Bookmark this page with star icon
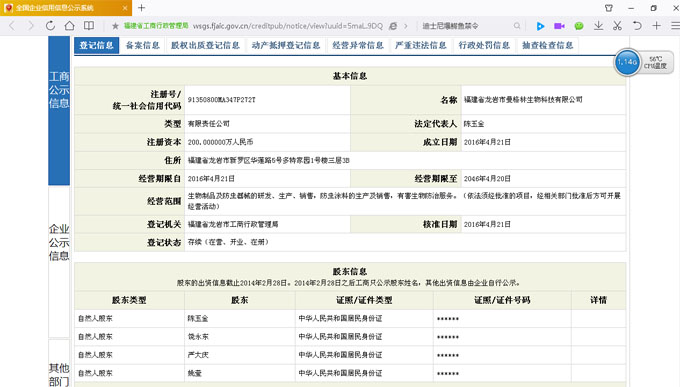Screen dimensions: 680x387 115,26
